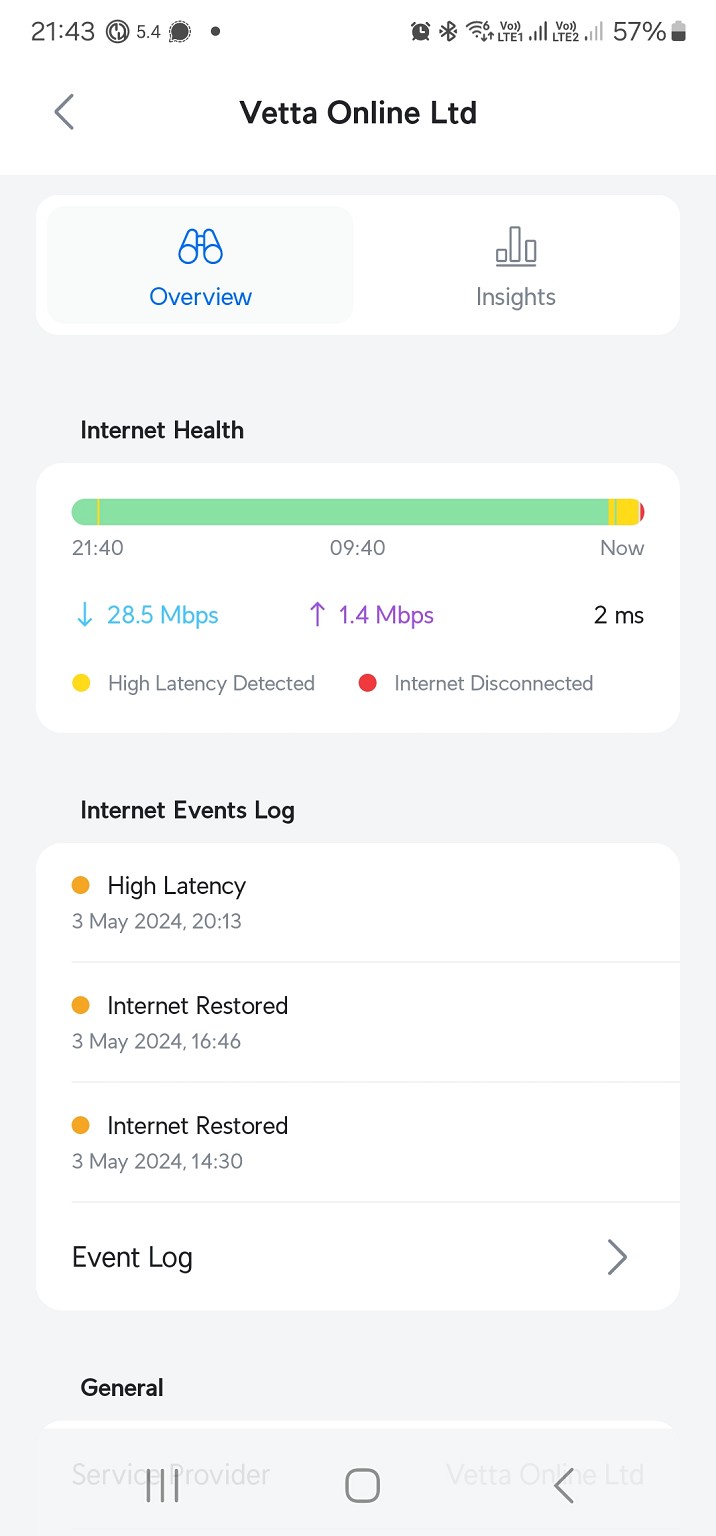Tap the red Internet Disconnected legend dot
Viewport: 716px width, 1536px height.
[368, 683]
